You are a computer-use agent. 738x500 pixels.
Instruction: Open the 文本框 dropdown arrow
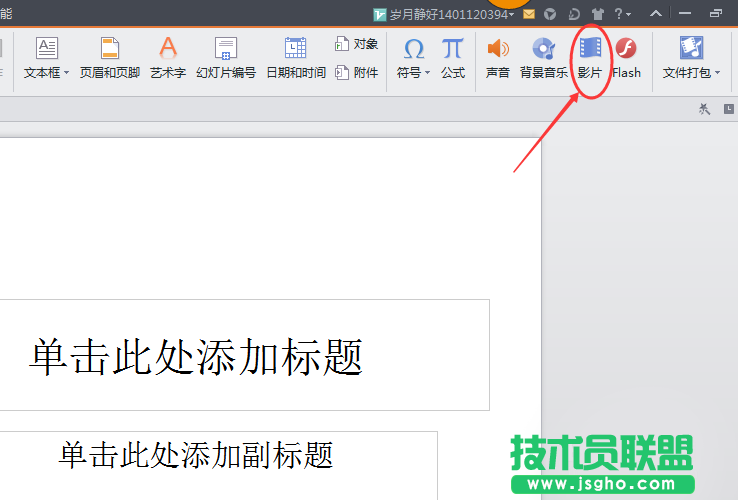pos(66,73)
